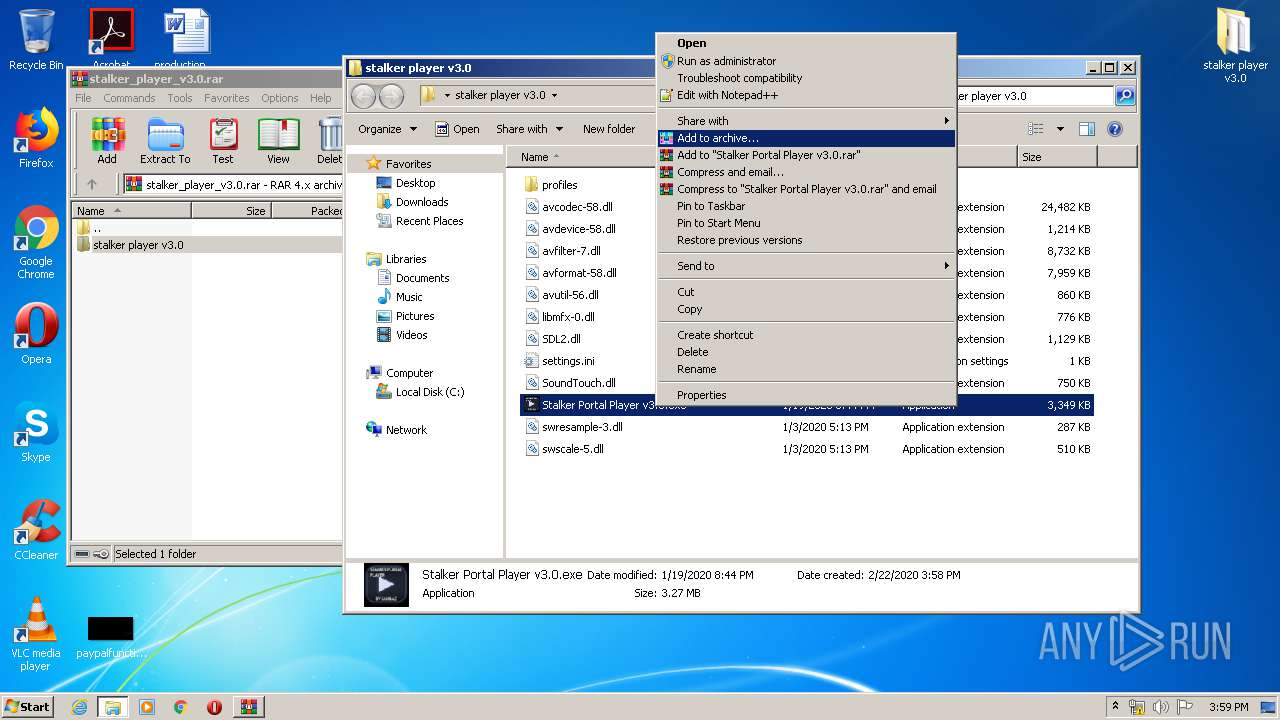Select the paypalfuncti... desktop file
The height and width of the screenshot is (720, 1280).
click(x=110, y=637)
